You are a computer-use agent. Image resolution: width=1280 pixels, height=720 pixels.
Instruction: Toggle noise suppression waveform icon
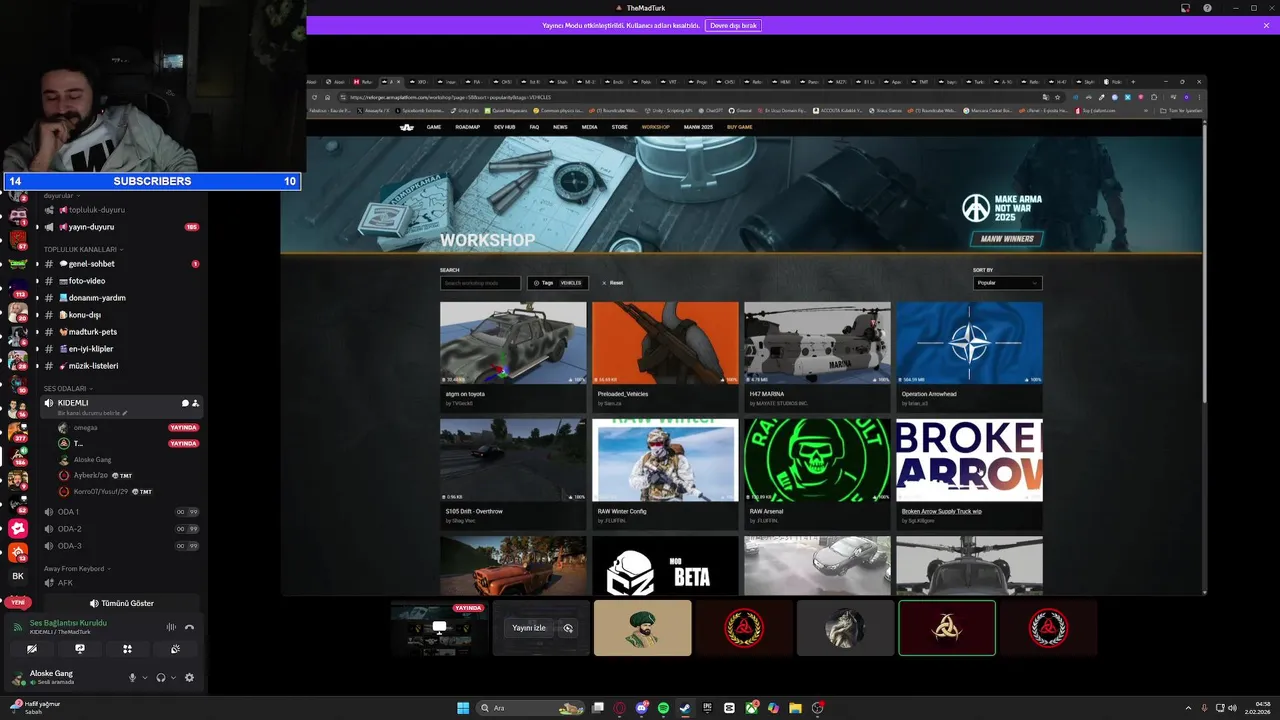[x=171, y=627]
